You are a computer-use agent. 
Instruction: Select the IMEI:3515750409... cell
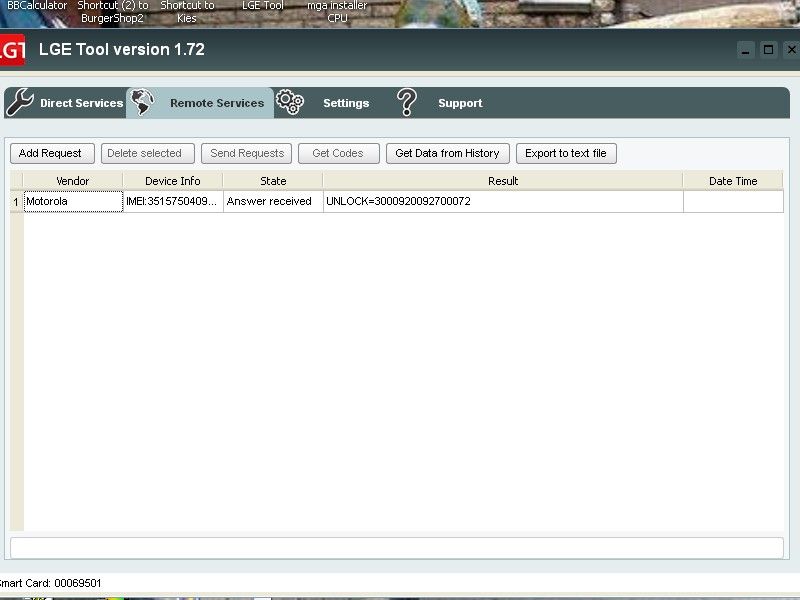pyautogui.click(x=173, y=202)
